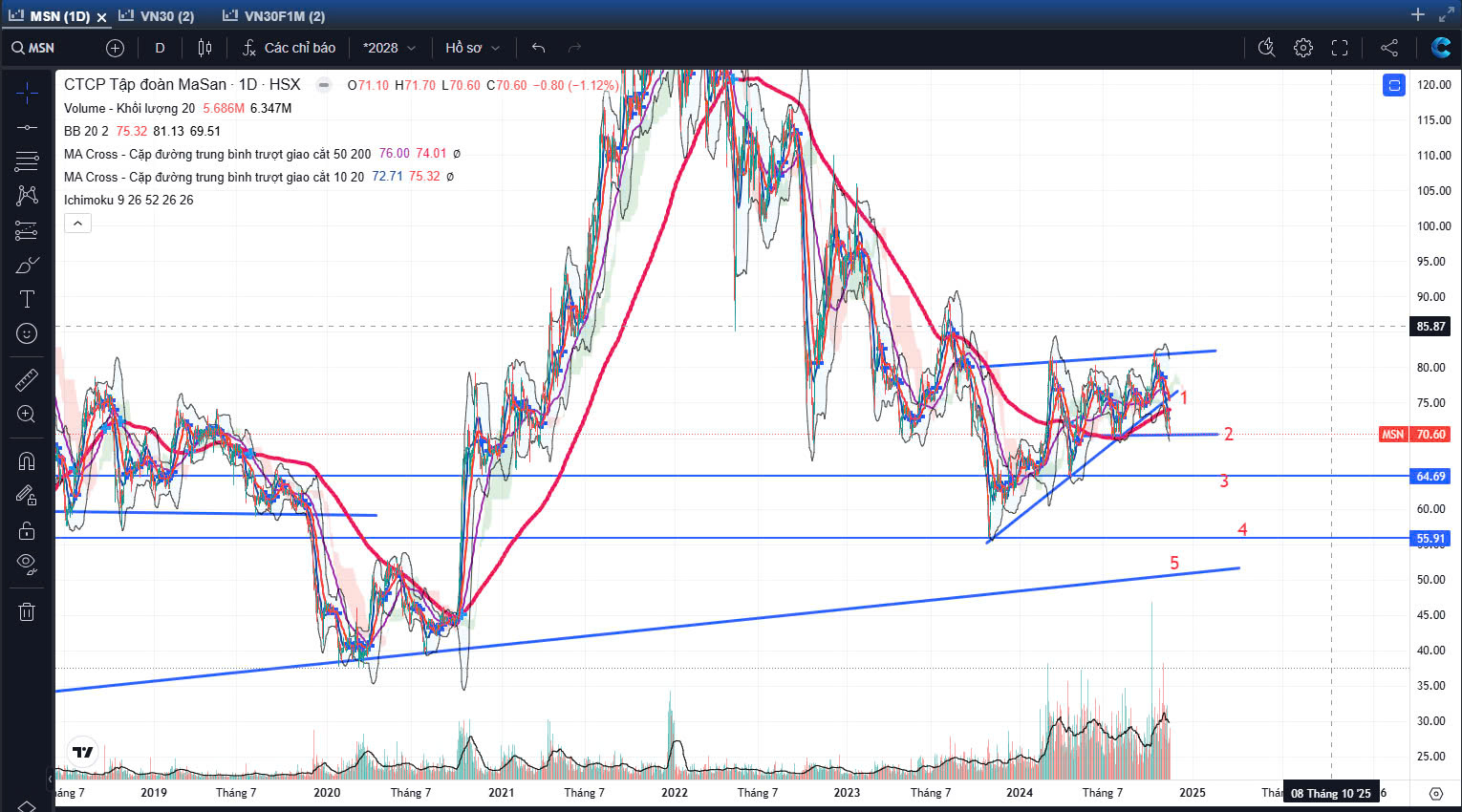This screenshot has width=1462, height=812.
Task: Redo the last chart action
Action: coord(574,48)
